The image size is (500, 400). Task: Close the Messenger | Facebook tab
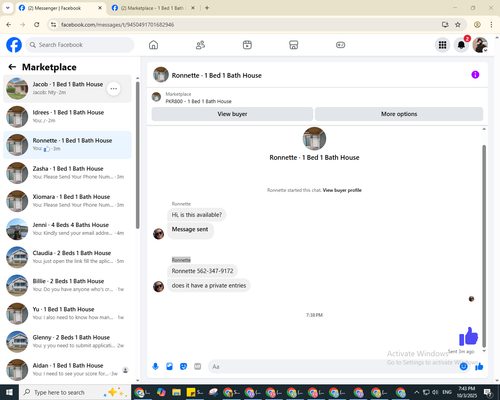tap(100, 8)
